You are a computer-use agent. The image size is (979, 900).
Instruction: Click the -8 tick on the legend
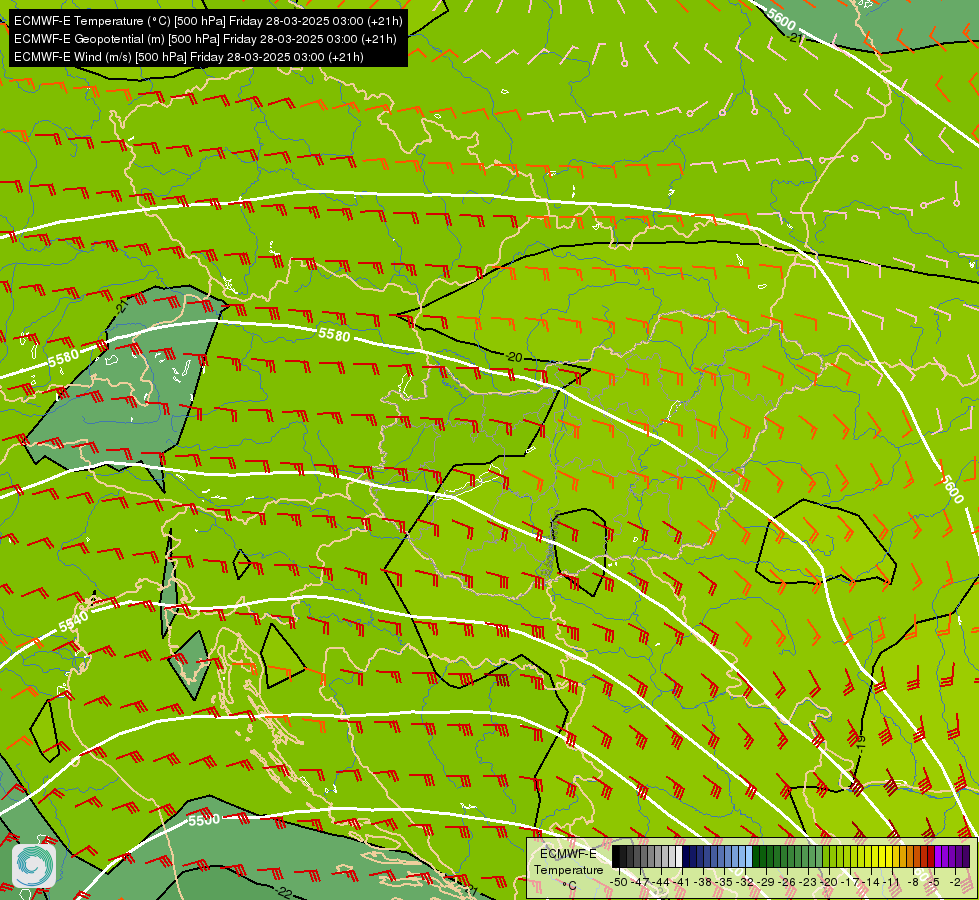click(x=913, y=882)
